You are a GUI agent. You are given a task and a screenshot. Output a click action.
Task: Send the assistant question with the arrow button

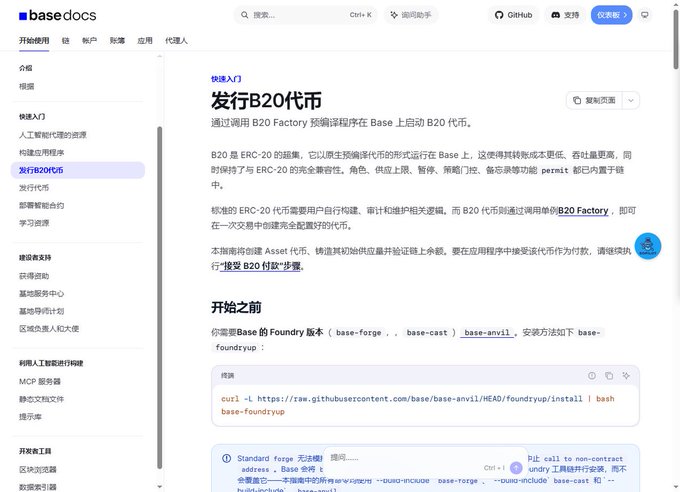point(516,468)
